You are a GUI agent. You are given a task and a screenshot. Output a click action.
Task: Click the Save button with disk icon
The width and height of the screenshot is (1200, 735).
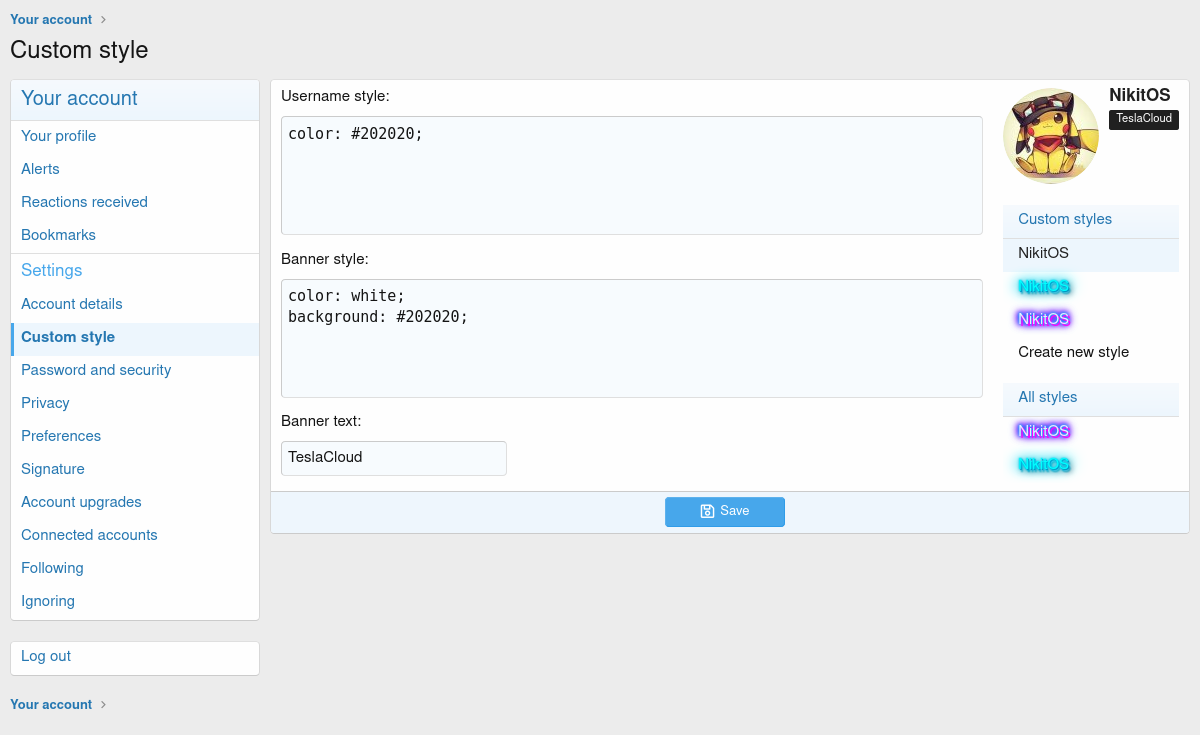(724, 511)
